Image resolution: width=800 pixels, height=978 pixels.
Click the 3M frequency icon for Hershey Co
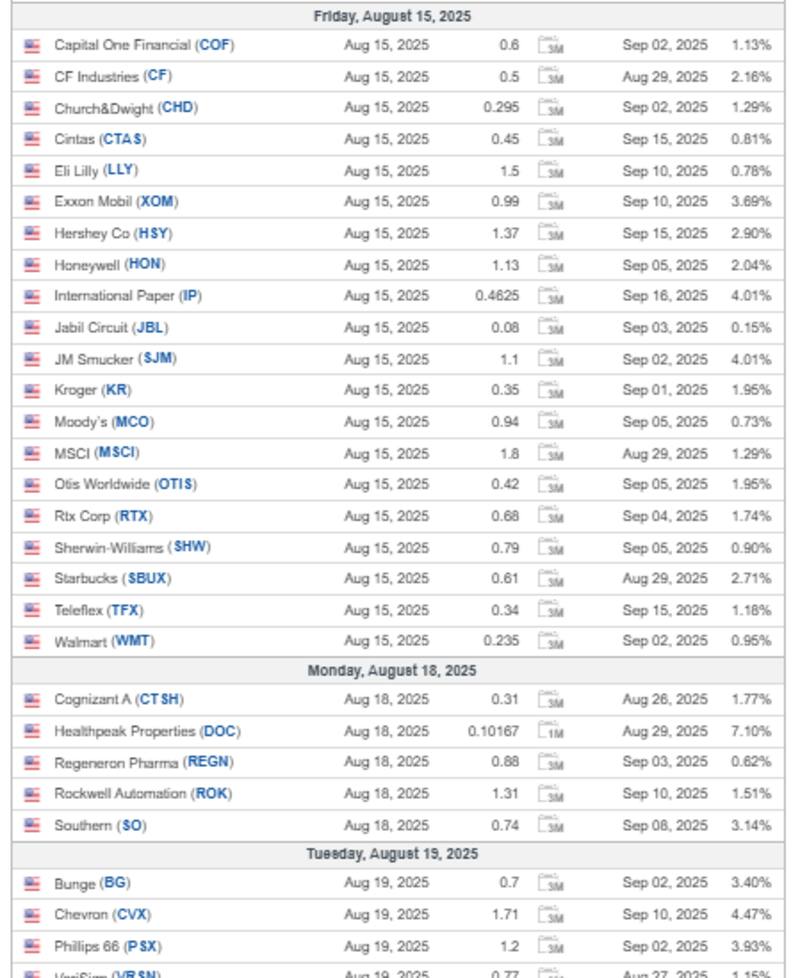(551, 233)
